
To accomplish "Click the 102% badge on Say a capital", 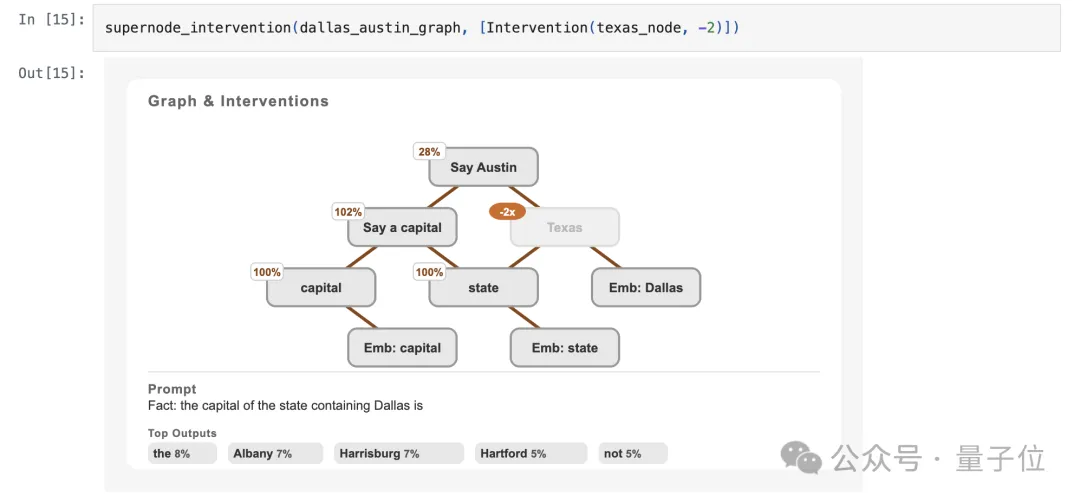I will pyautogui.click(x=348, y=212).
